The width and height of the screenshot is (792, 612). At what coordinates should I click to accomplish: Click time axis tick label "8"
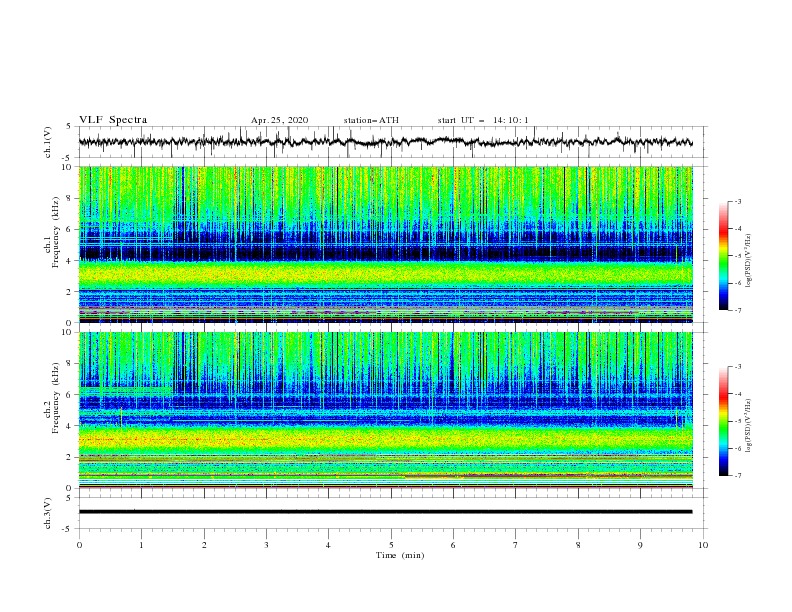(x=578, y=545)
